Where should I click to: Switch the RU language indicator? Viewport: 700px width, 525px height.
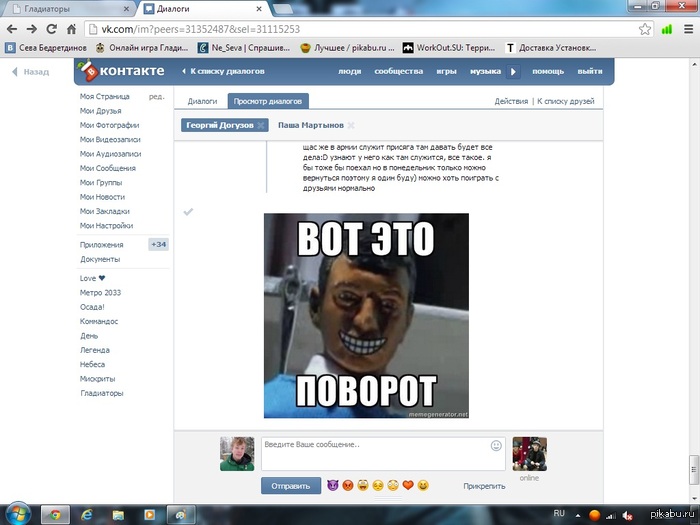point(559,513)
